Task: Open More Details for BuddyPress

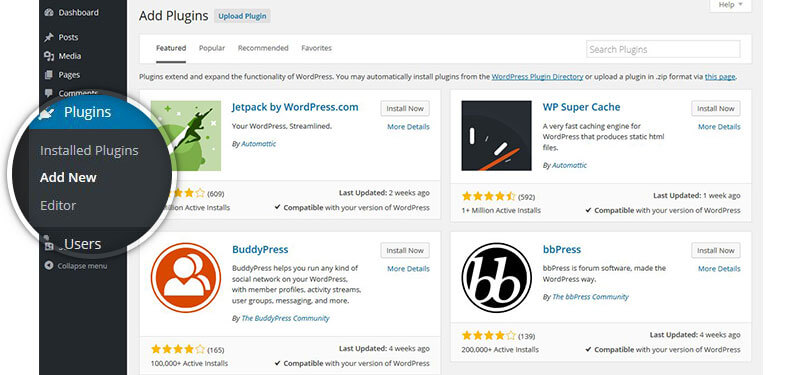Action: click(408, 269)
